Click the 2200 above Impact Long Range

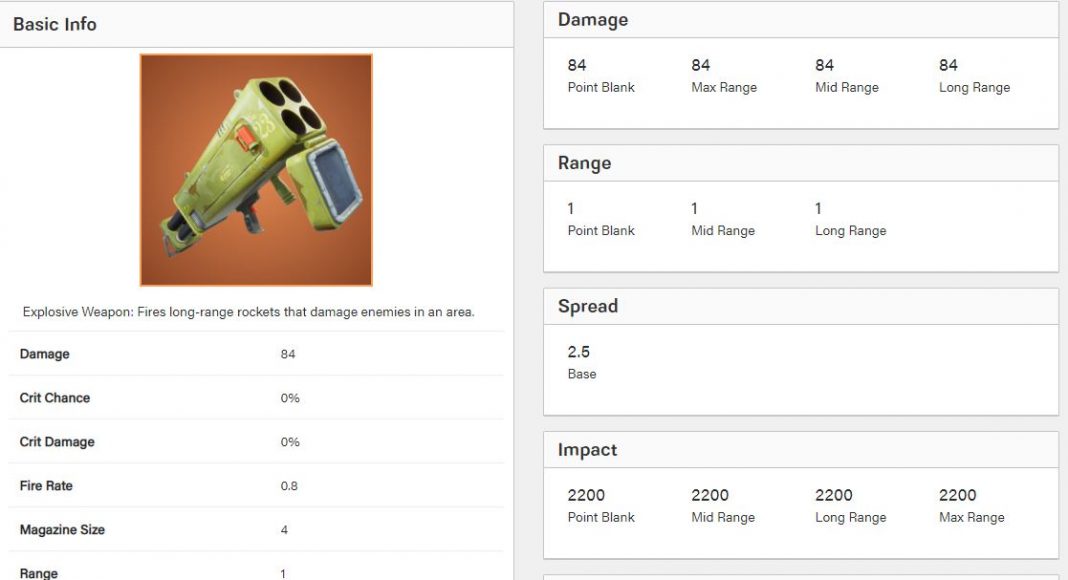834,495
